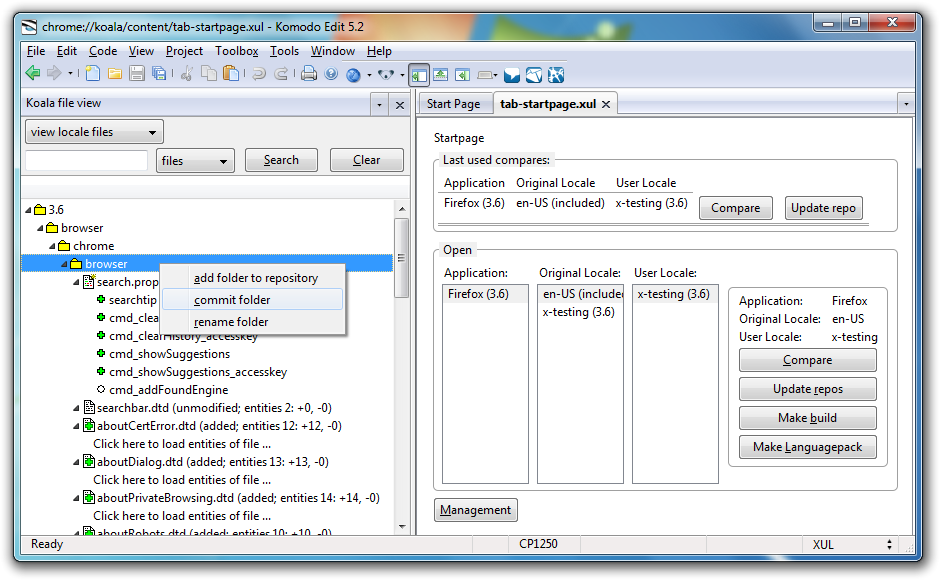940x581 pixels.
Task: Close the Koala file view panel
Action: [x=400, y=106]
